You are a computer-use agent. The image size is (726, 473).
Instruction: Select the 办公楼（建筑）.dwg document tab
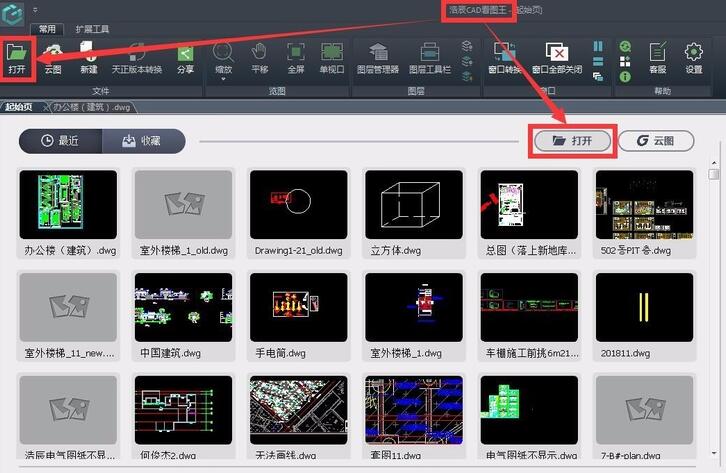(92, 107)
